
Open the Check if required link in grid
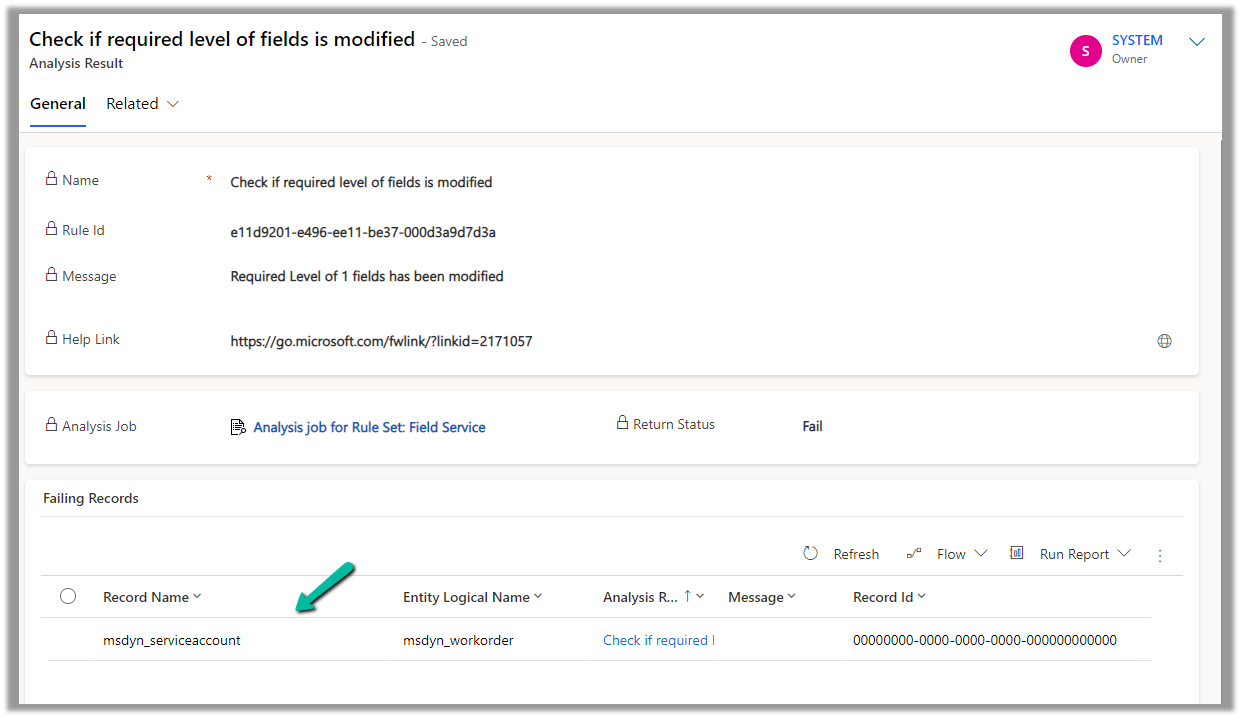[656, 640]
